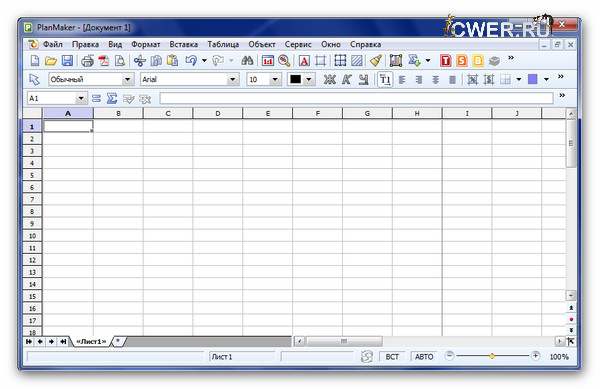Open the Обычный style dropdown
Screen dimensions: 600x389
[127, 80]
